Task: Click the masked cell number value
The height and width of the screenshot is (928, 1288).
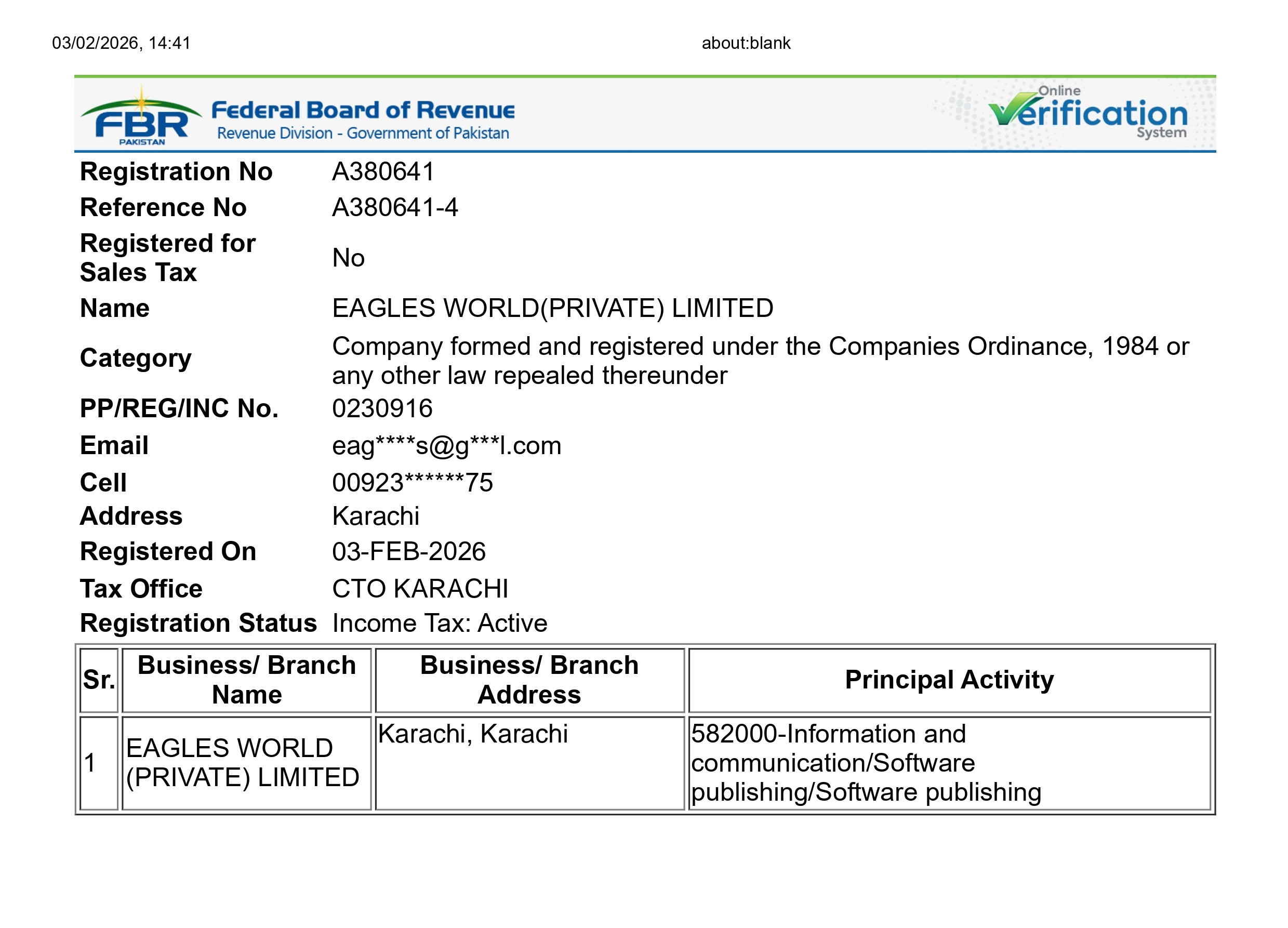Action: pos(413,483)
